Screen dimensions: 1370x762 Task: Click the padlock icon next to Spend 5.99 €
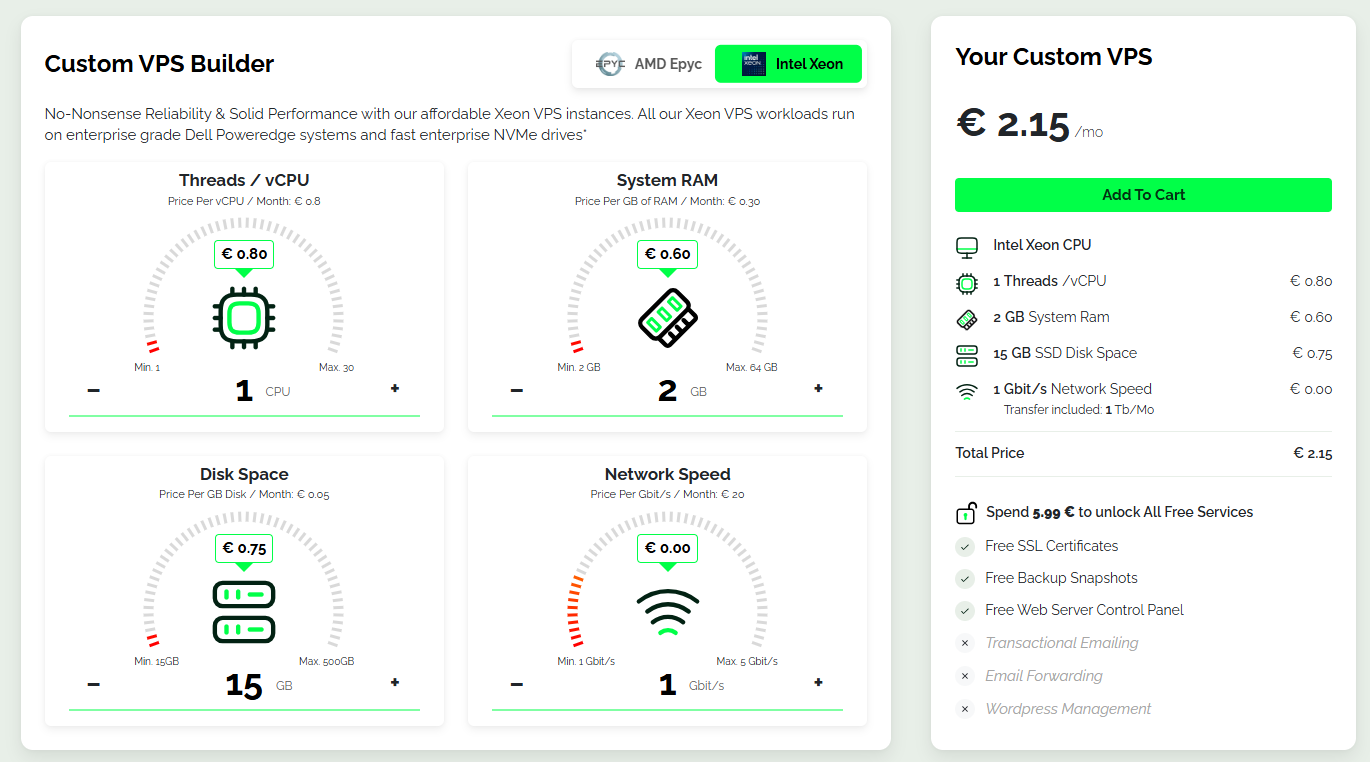tap(966, 513)
